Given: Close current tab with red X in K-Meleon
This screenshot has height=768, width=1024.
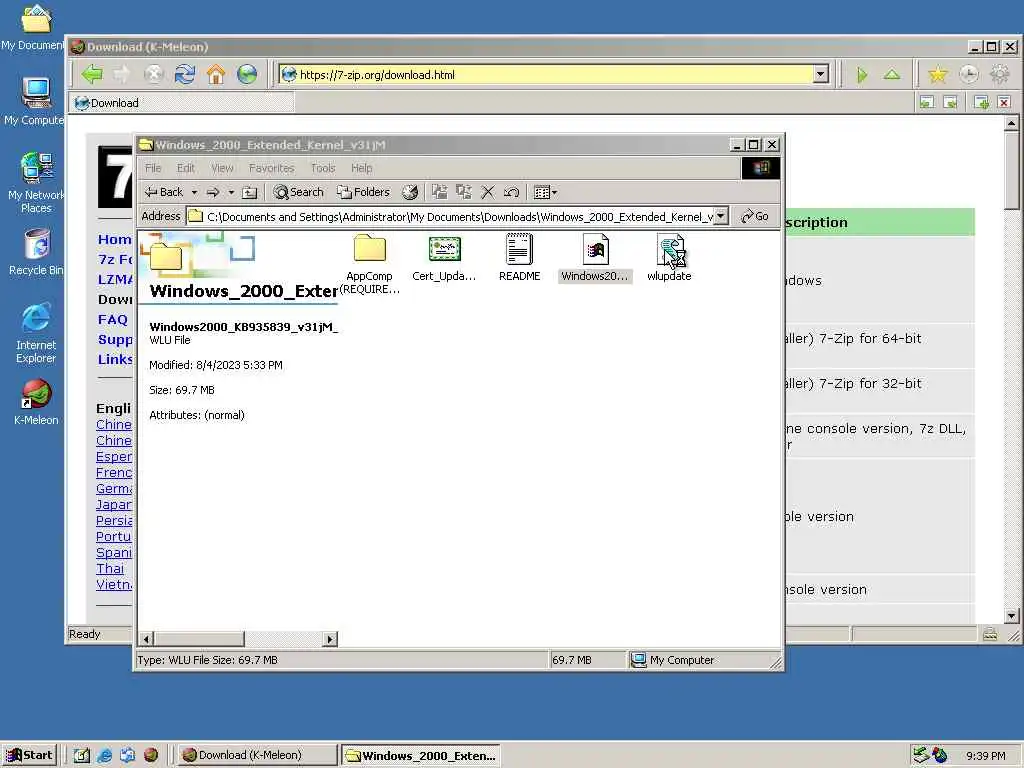Looking at the screenshot, I should (1004, 103).
